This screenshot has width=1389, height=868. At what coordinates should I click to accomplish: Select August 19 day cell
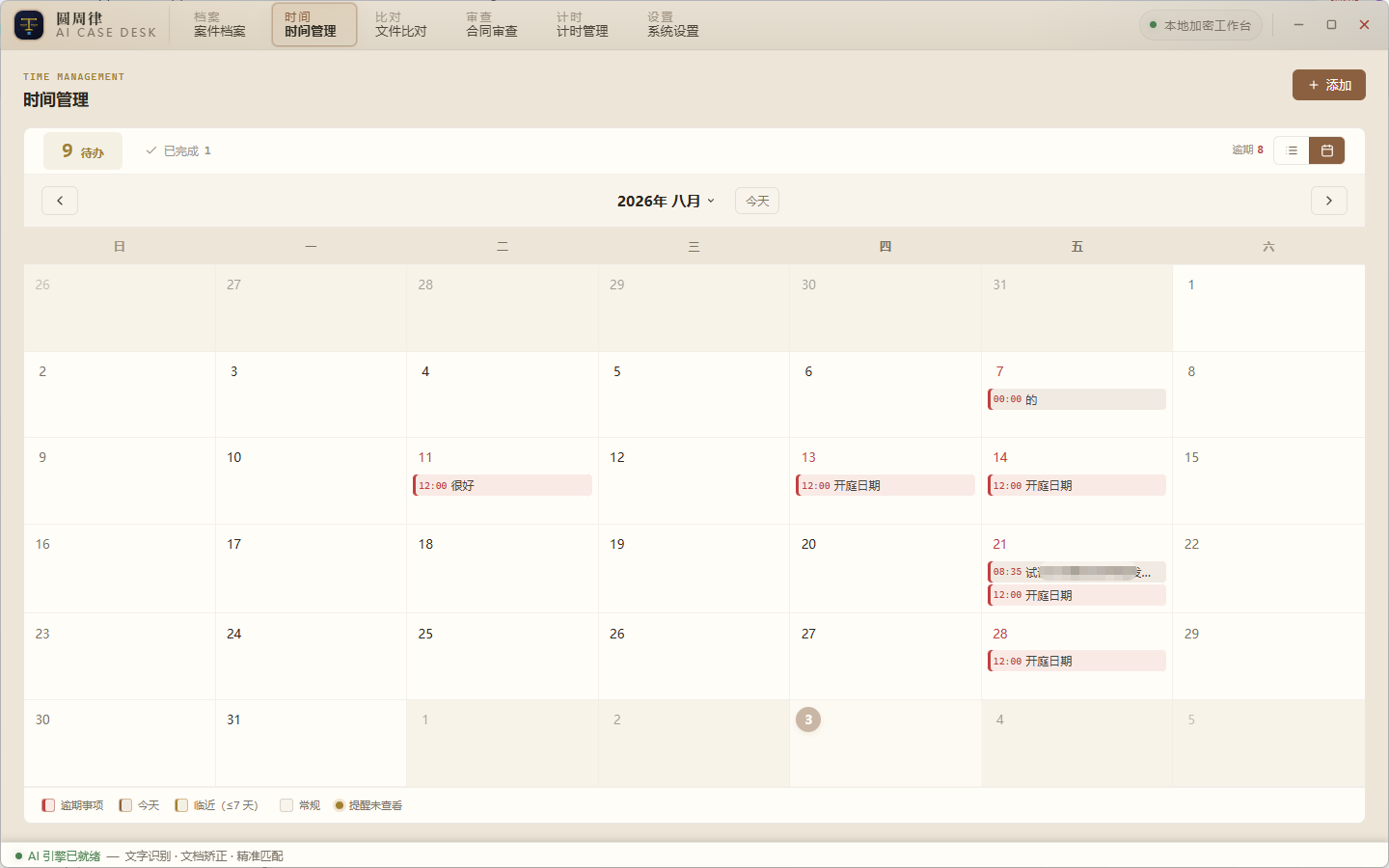pos(694,568)
